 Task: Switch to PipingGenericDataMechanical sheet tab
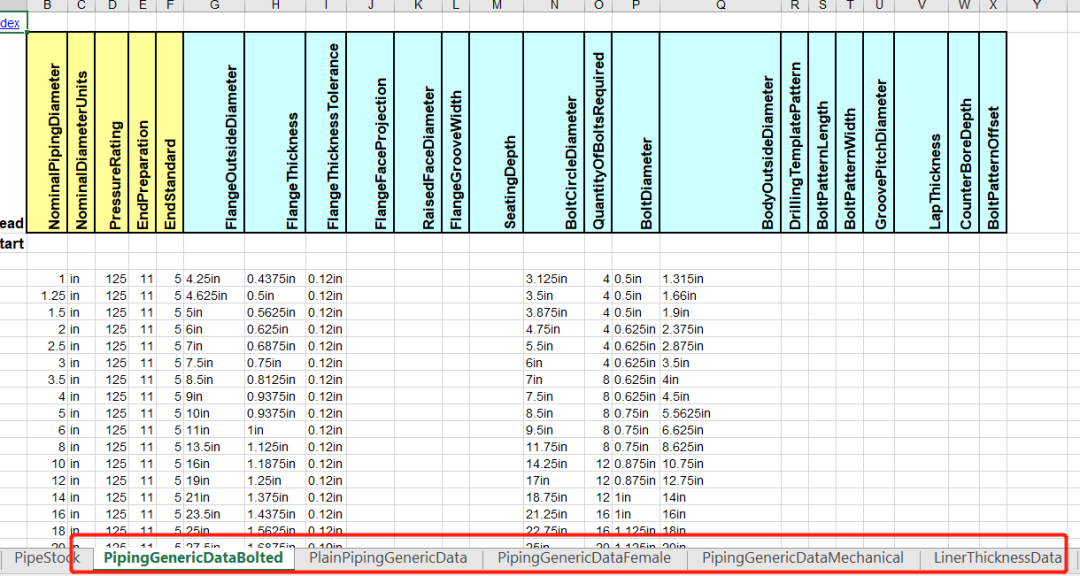[x=802, y=557]
